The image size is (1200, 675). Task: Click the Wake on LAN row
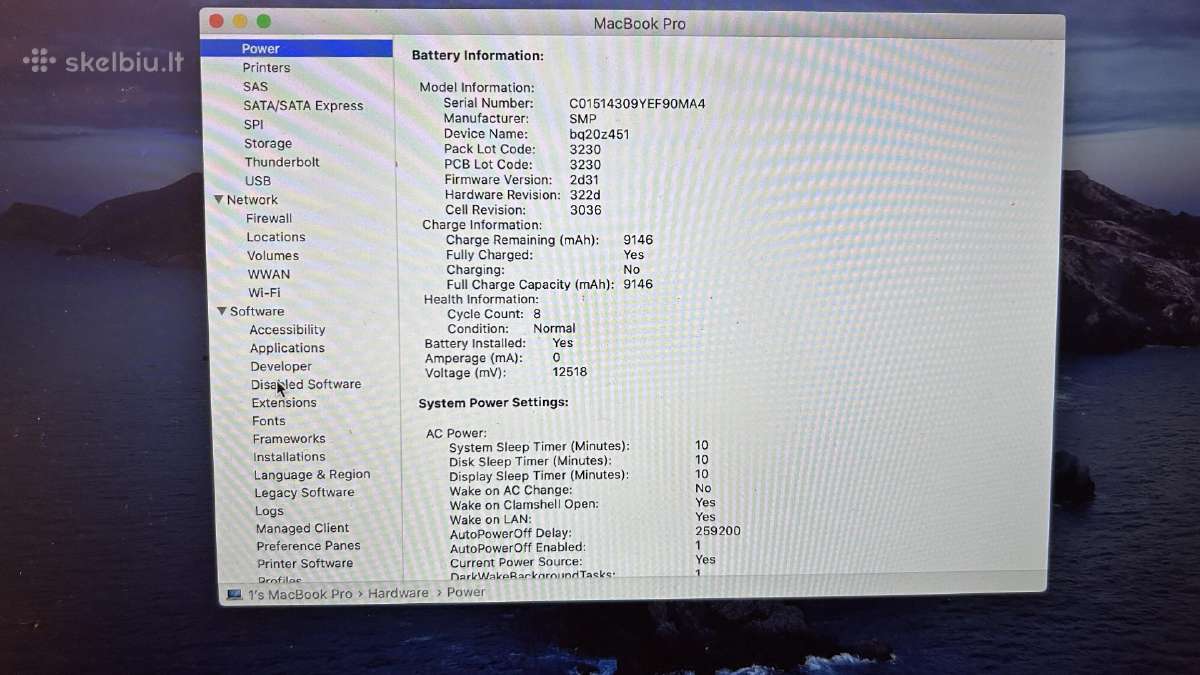583,519
